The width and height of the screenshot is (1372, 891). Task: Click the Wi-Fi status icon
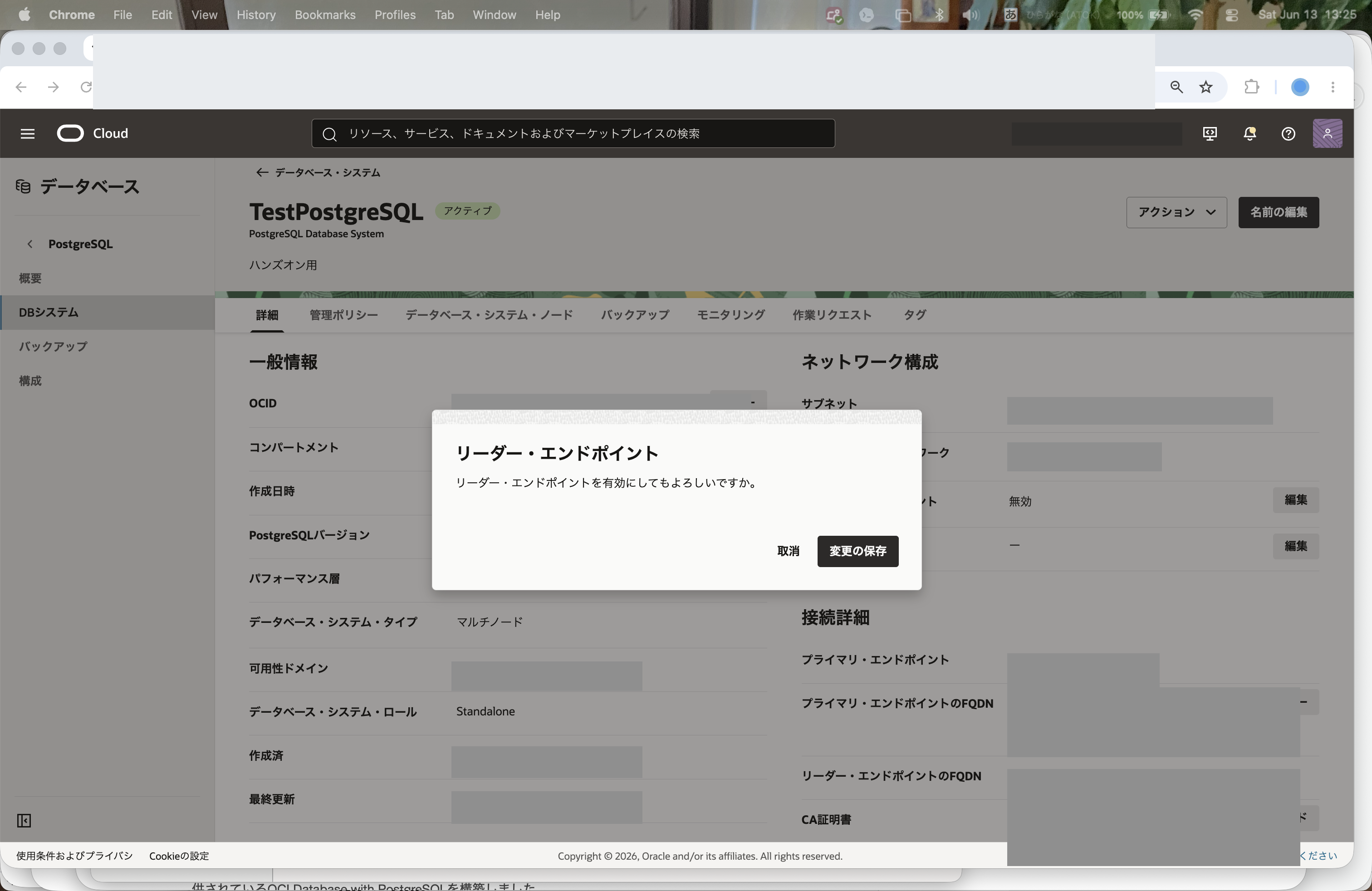coord(1196,15)
